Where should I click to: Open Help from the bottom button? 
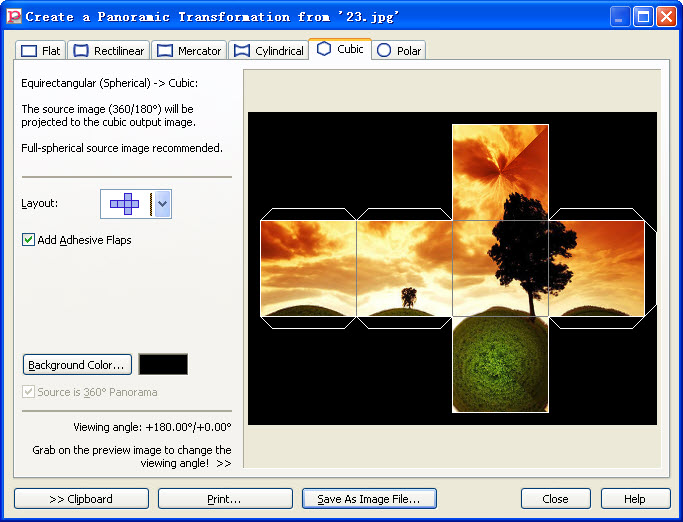coord(636,498)
